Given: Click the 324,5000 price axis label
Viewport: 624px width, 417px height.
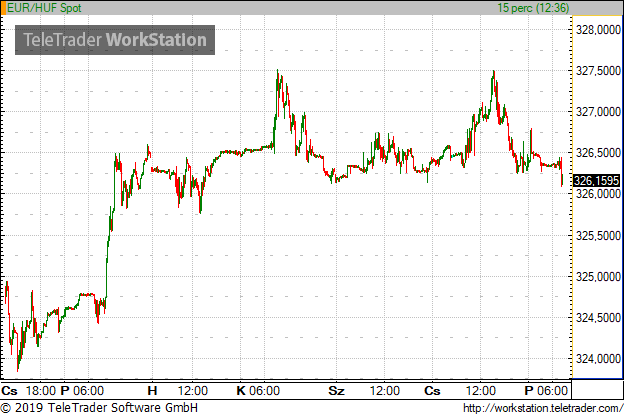Looking at the screenshot, I should 598,318.
